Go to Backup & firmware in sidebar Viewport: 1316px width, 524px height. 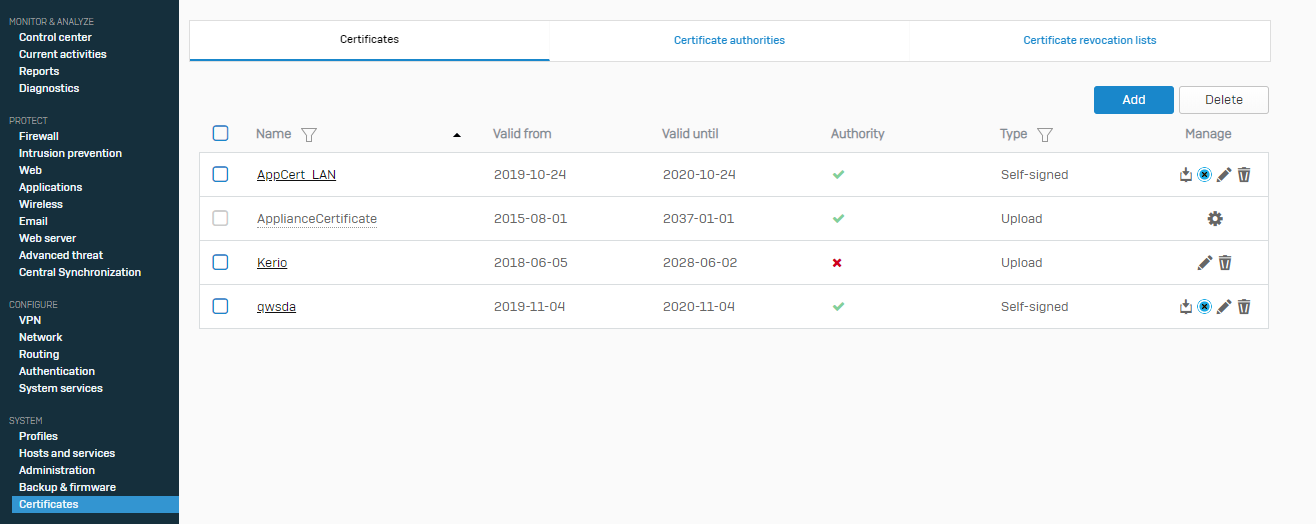coord(67,487)
